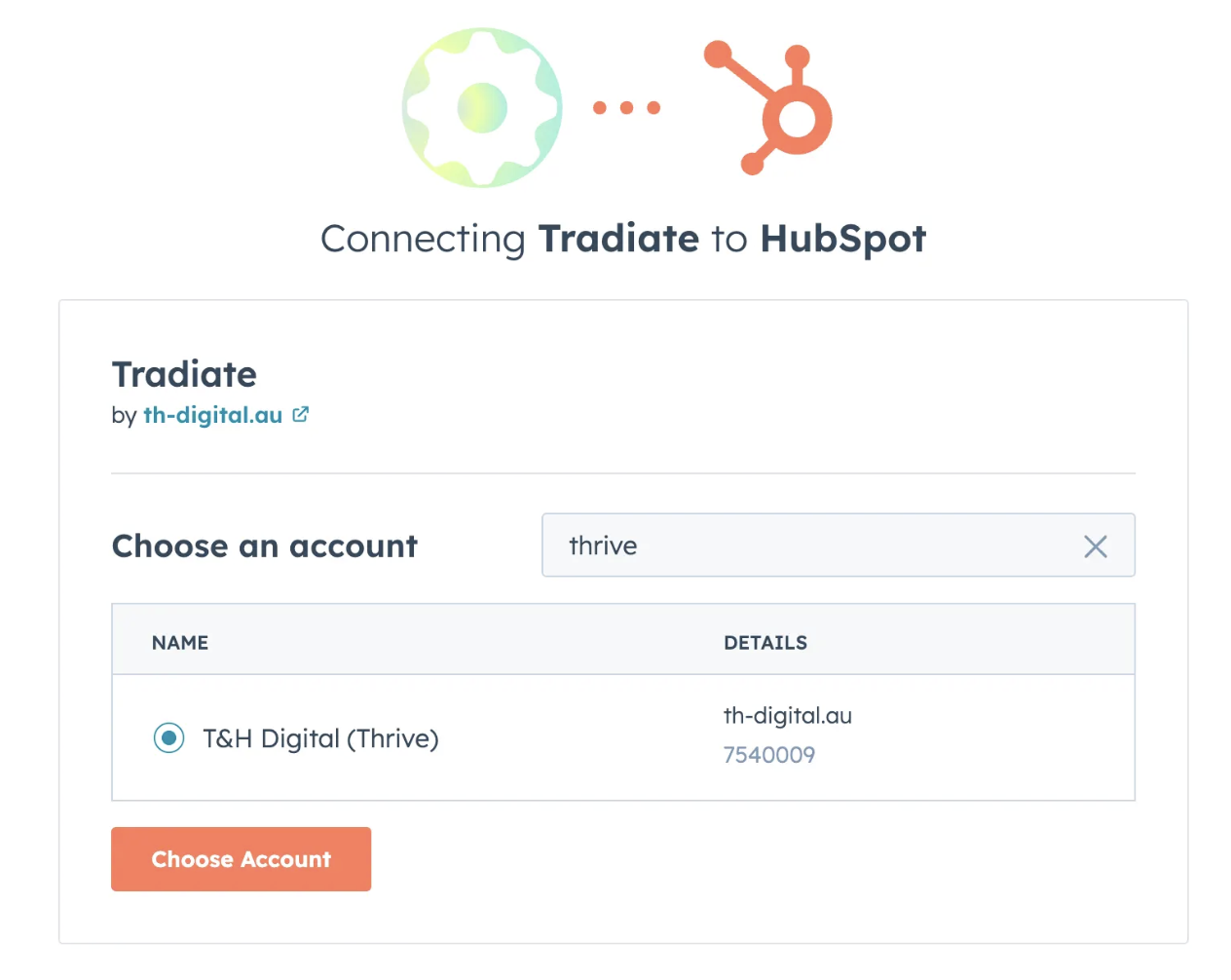
Task: Open the external link icon beside th-digital.au
Action: click(x=301, y=415)
